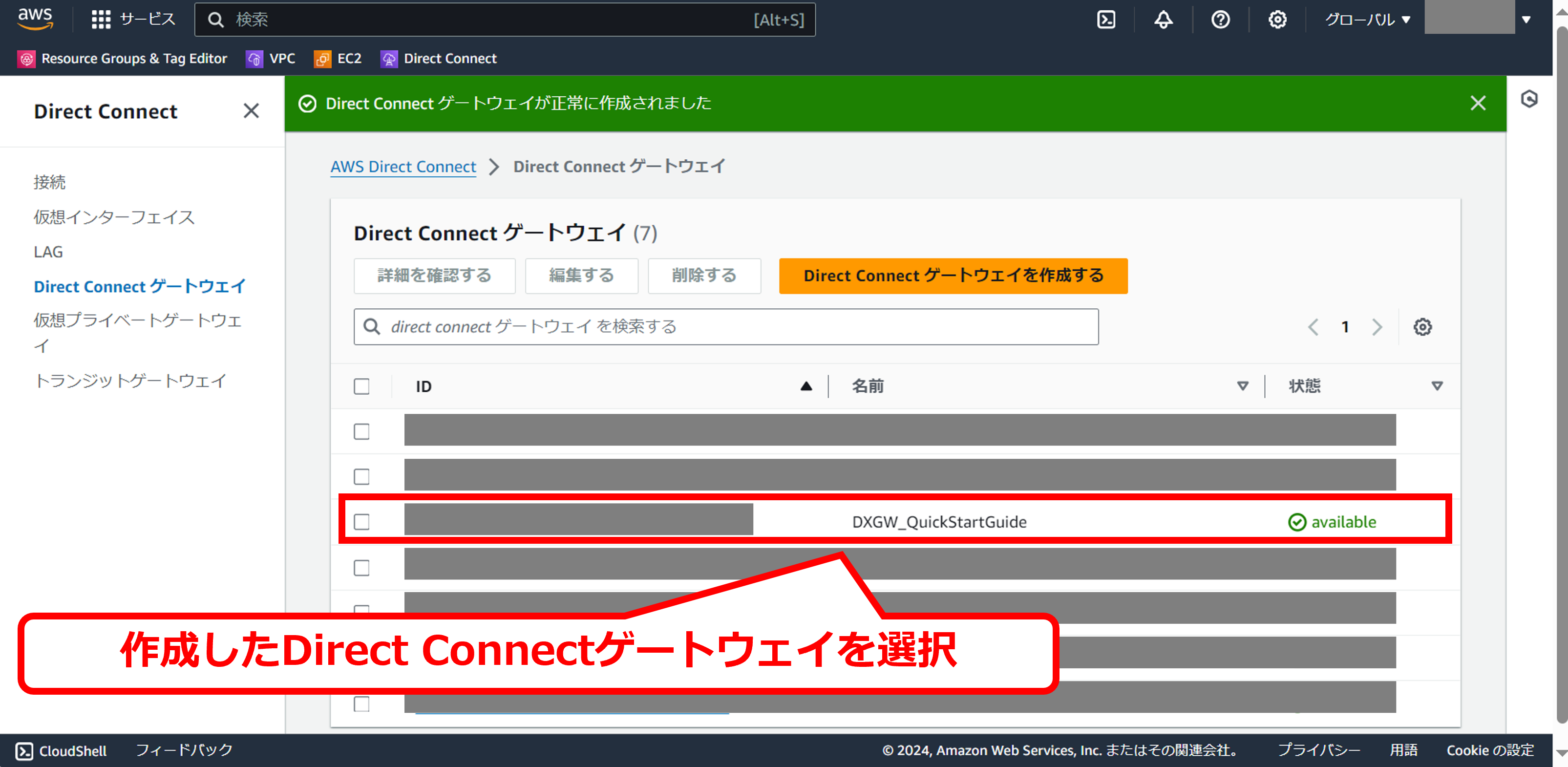The width and height of the screenshot is (1568, 767).
Task: Sort by 名前 column arrow
Action: coord(1242,386)
